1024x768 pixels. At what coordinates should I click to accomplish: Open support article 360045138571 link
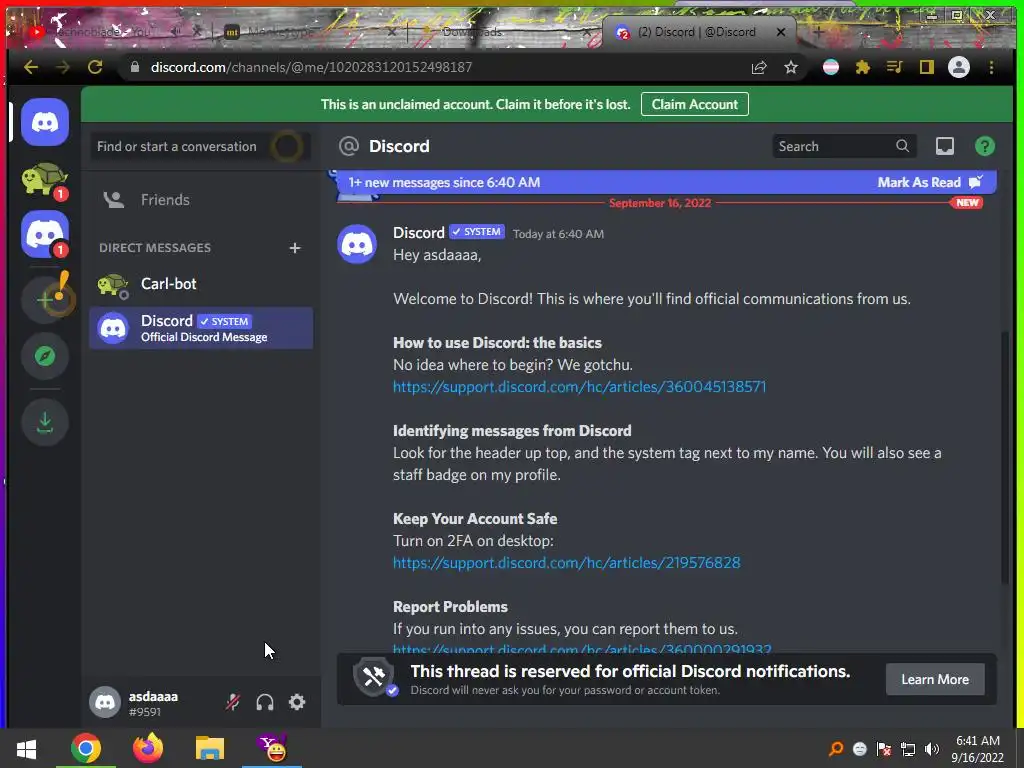[579, 387]
